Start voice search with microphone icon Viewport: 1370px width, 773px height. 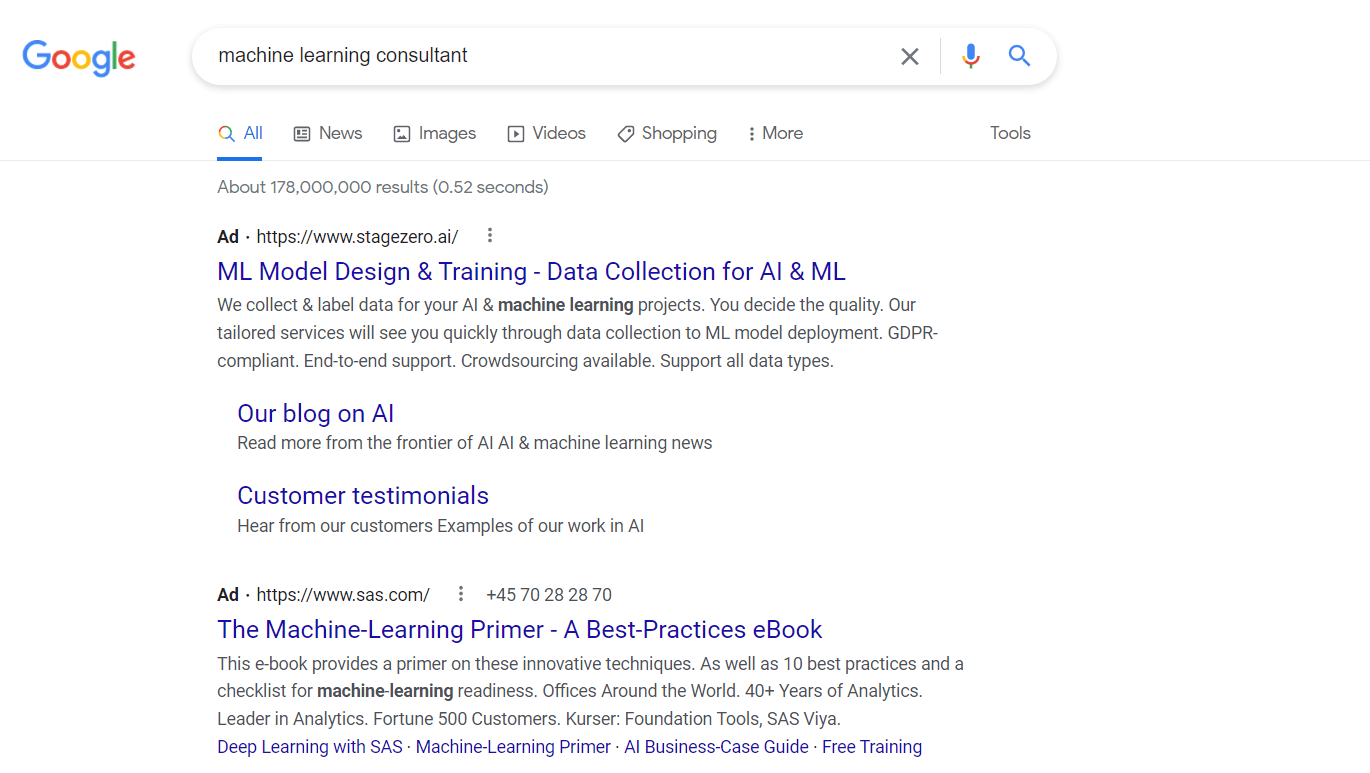pos(970,57)
